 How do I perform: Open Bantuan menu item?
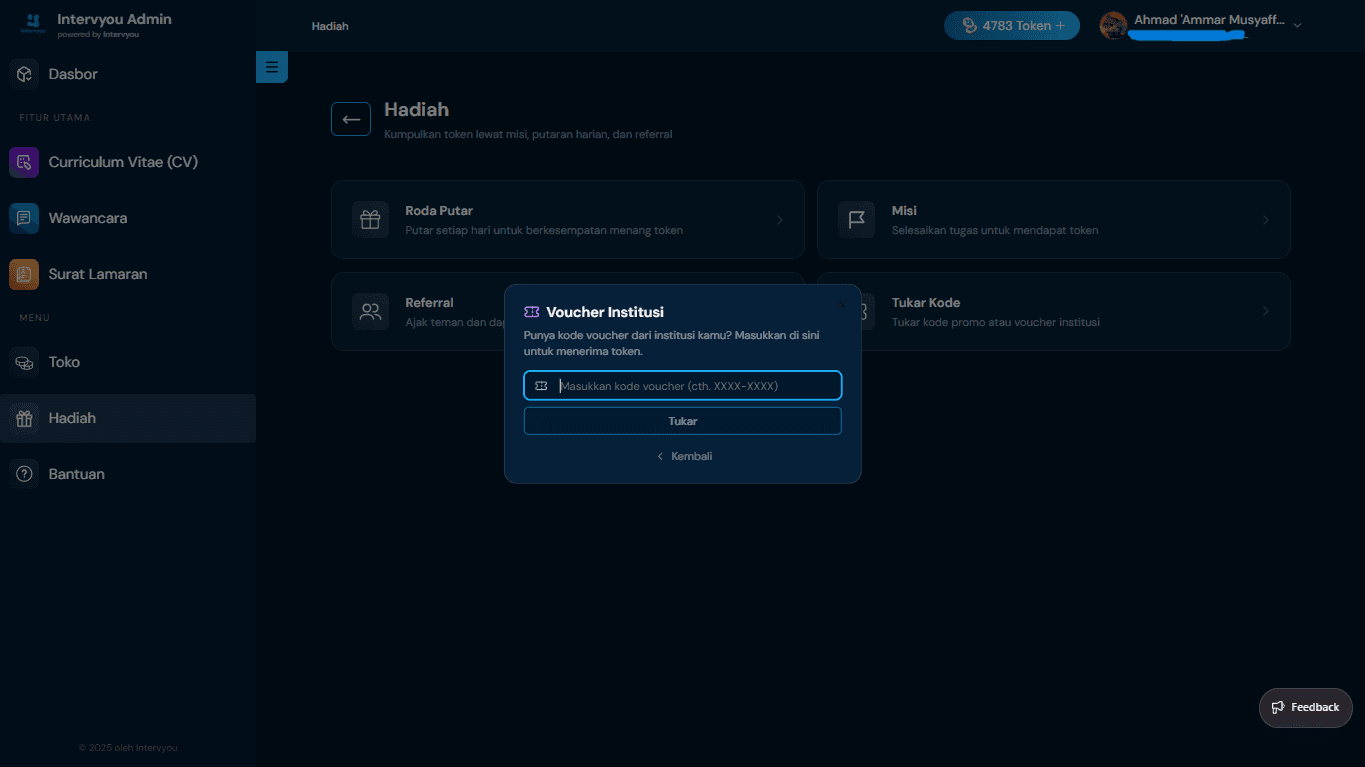[128, 474]
